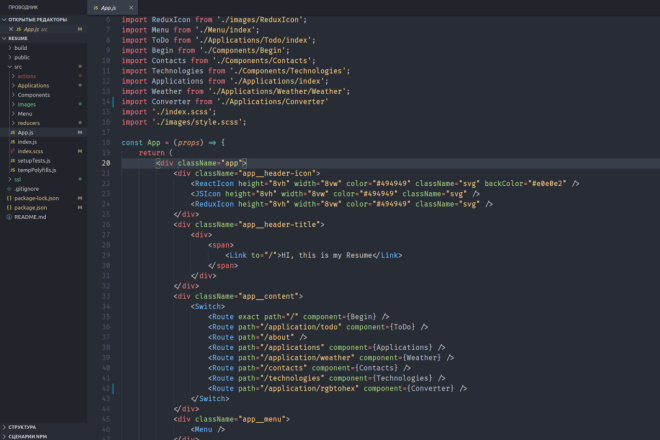Image resolution: width=660 pixels, height=440 pixels.
Task: Click the JS icon of index.js file
Action: click(x=13, y=142)
